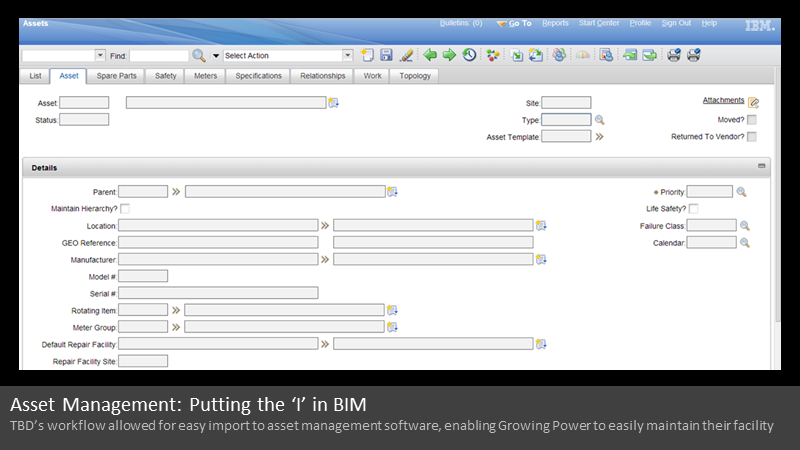Open the Topology tab

pos(415,76)
